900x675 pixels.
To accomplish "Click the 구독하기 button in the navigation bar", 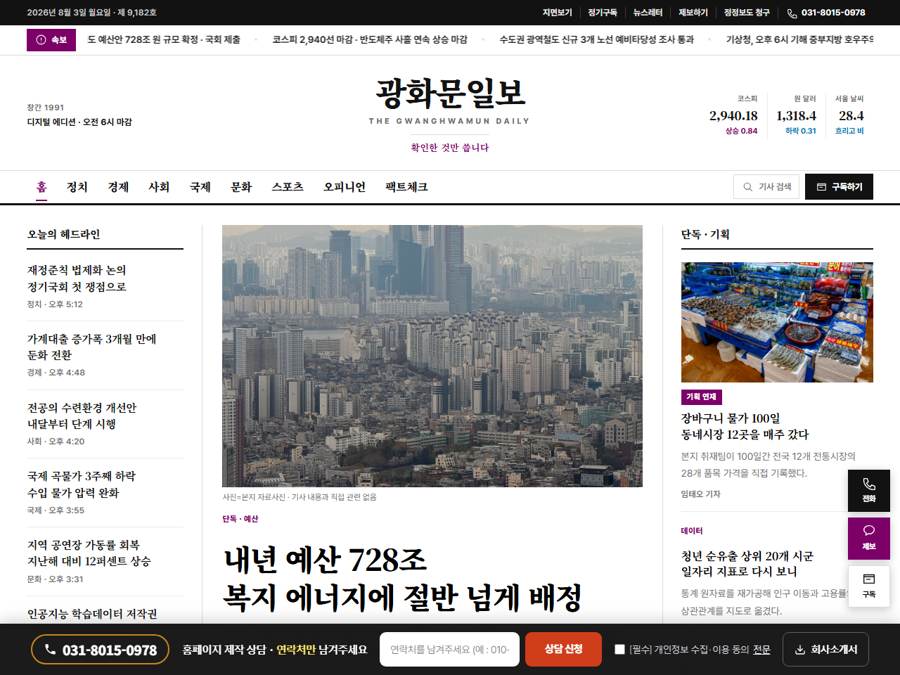I will click(x=839, y=187).
